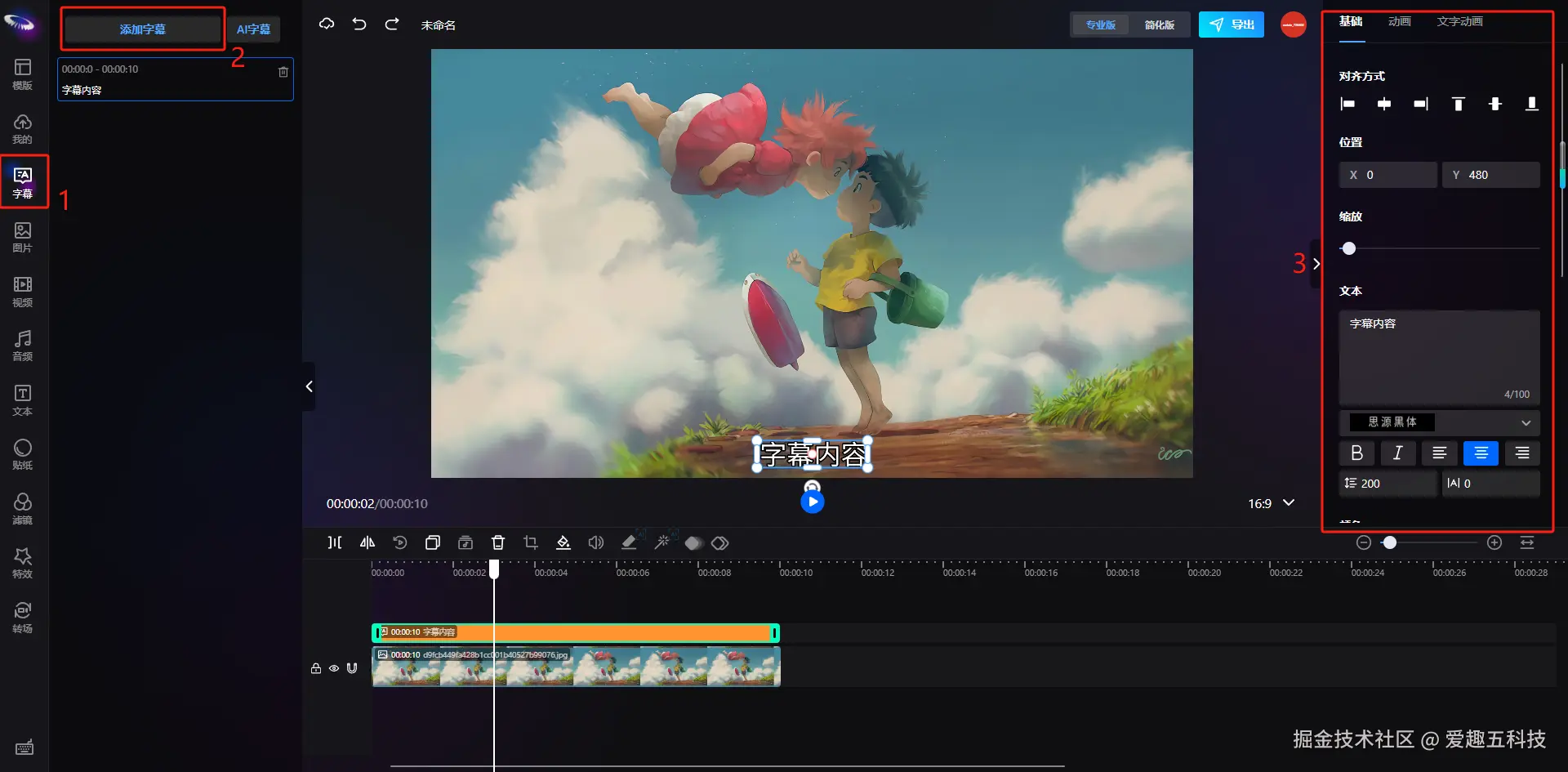Open the 转场 transitions sidebar panel

click(x=23, y=618)
